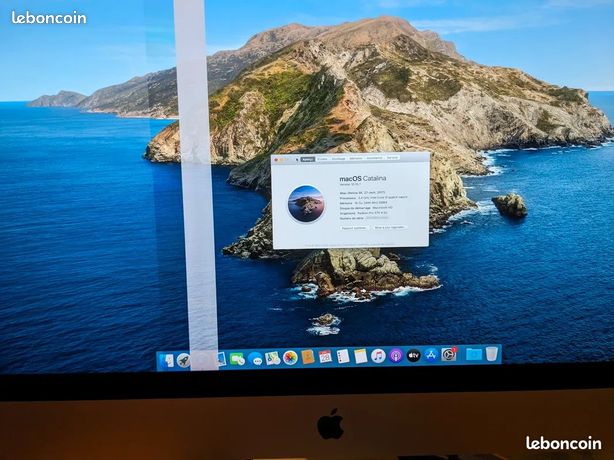Launch FaceTime from the Dock
The width and height of the screenshot is (614, 460).
[237, 359]
